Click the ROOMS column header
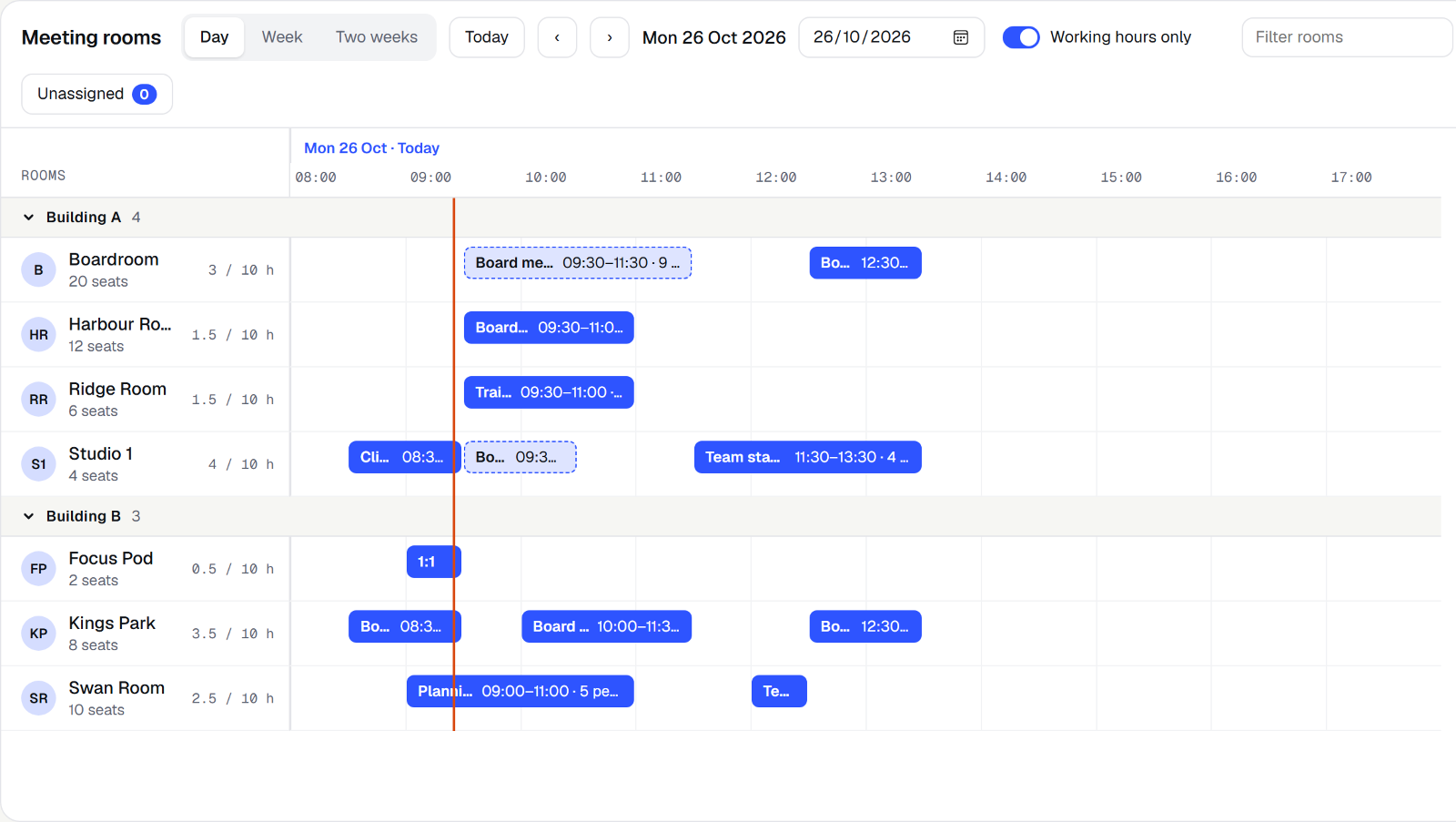The image size is (1456, 822). (44, 175)
